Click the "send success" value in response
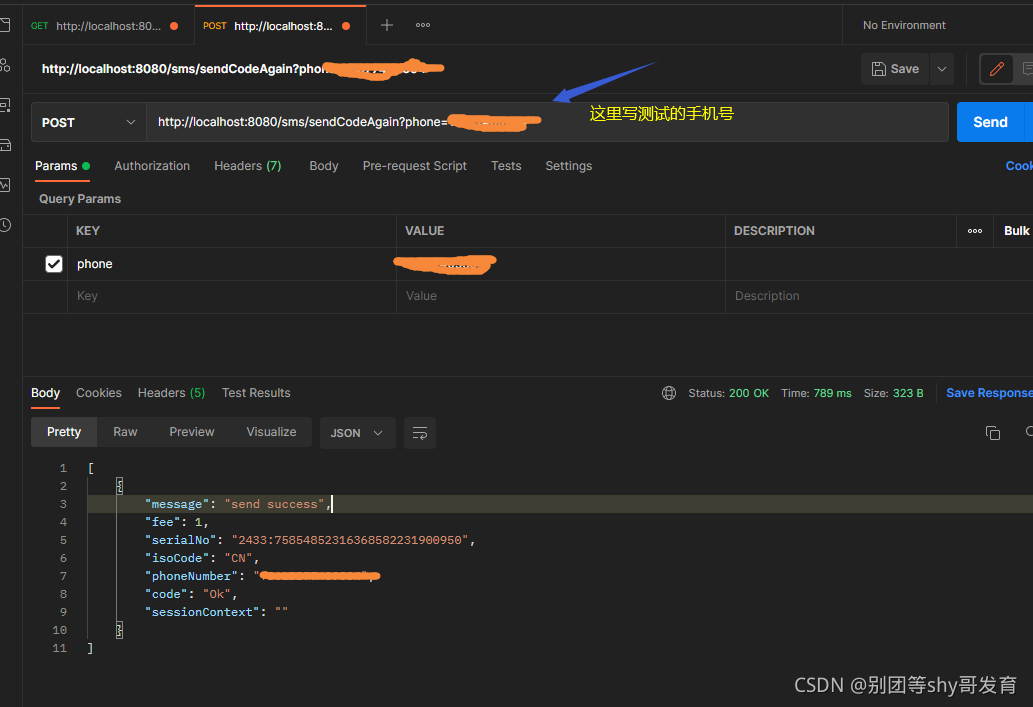Image resolution: width=1033 pixels, height=707 pixels. pyautogui.click(x=275, y=505)
